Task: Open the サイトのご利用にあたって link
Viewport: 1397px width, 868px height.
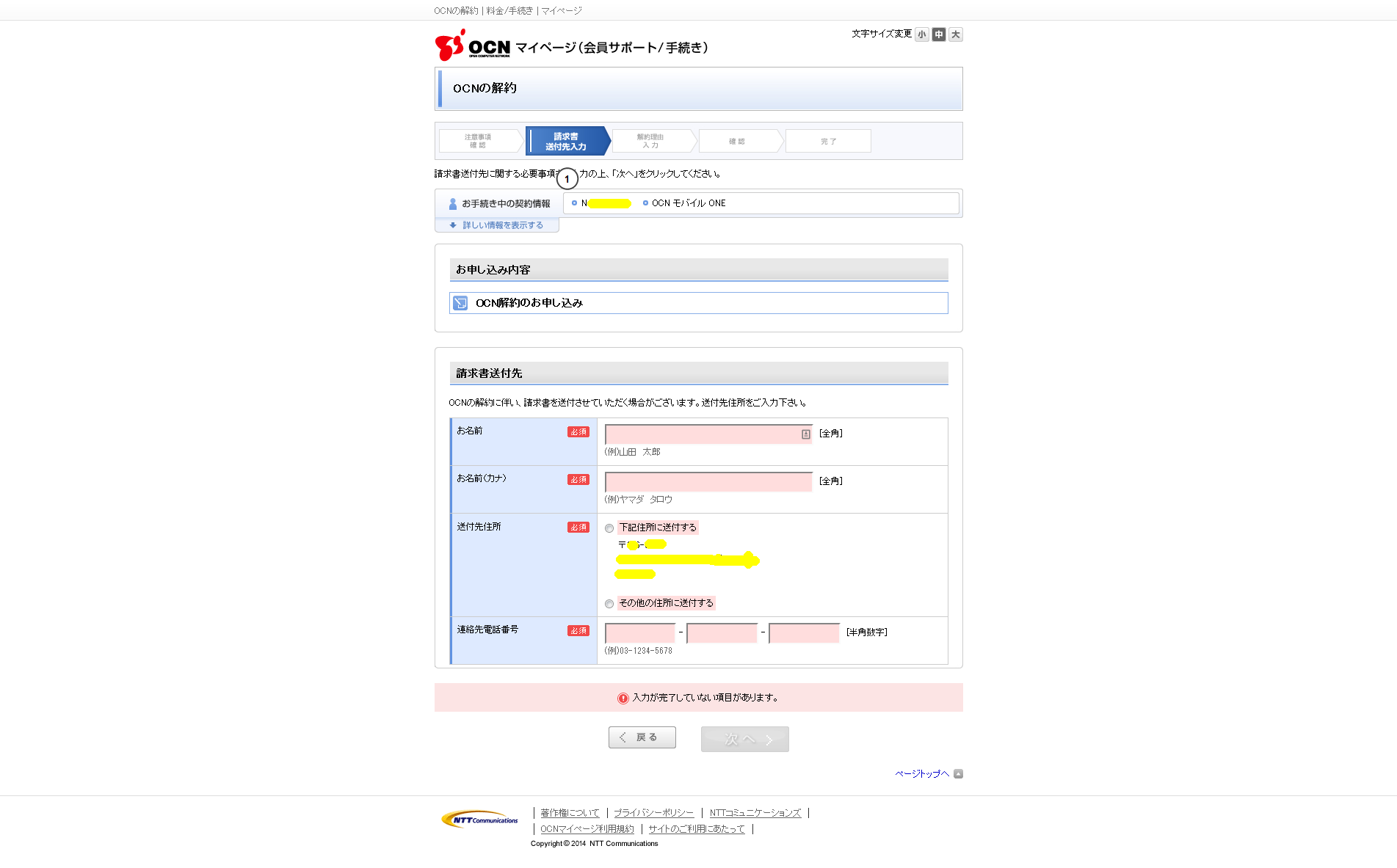Action: pyautogui.click(x=697, y=829)
